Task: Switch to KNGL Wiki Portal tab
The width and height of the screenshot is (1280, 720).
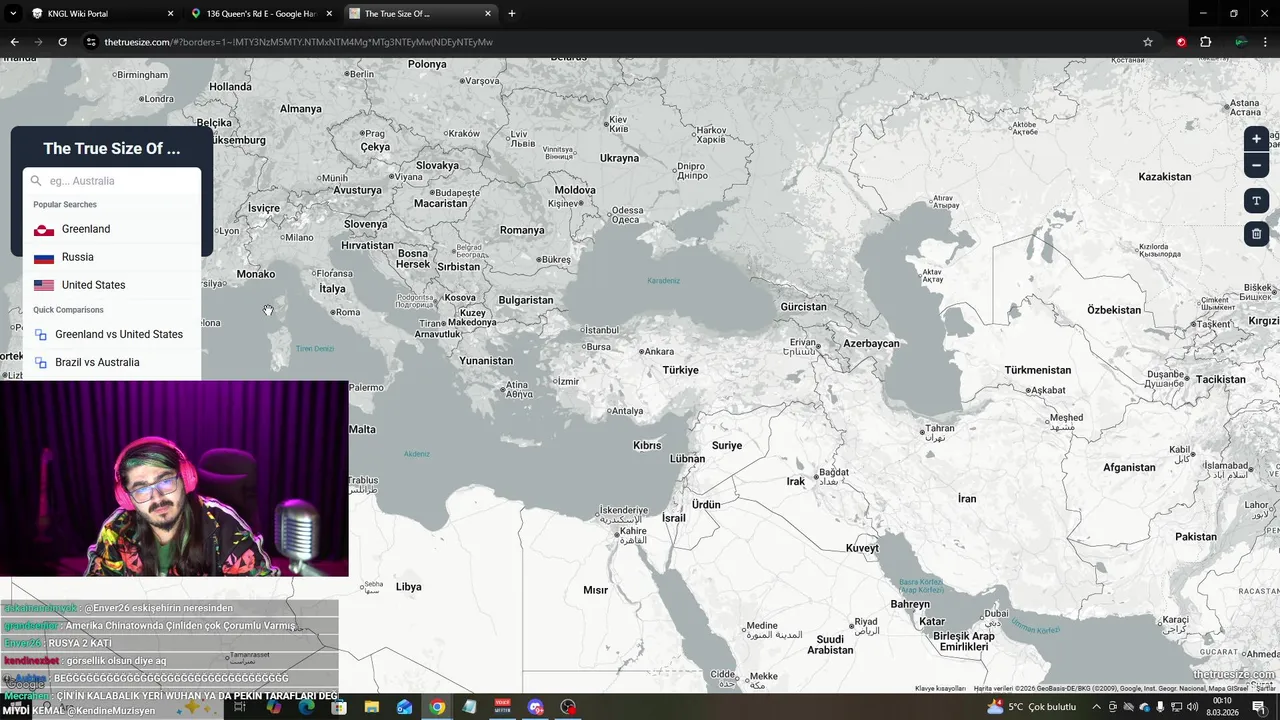Action: click(102, 14)
